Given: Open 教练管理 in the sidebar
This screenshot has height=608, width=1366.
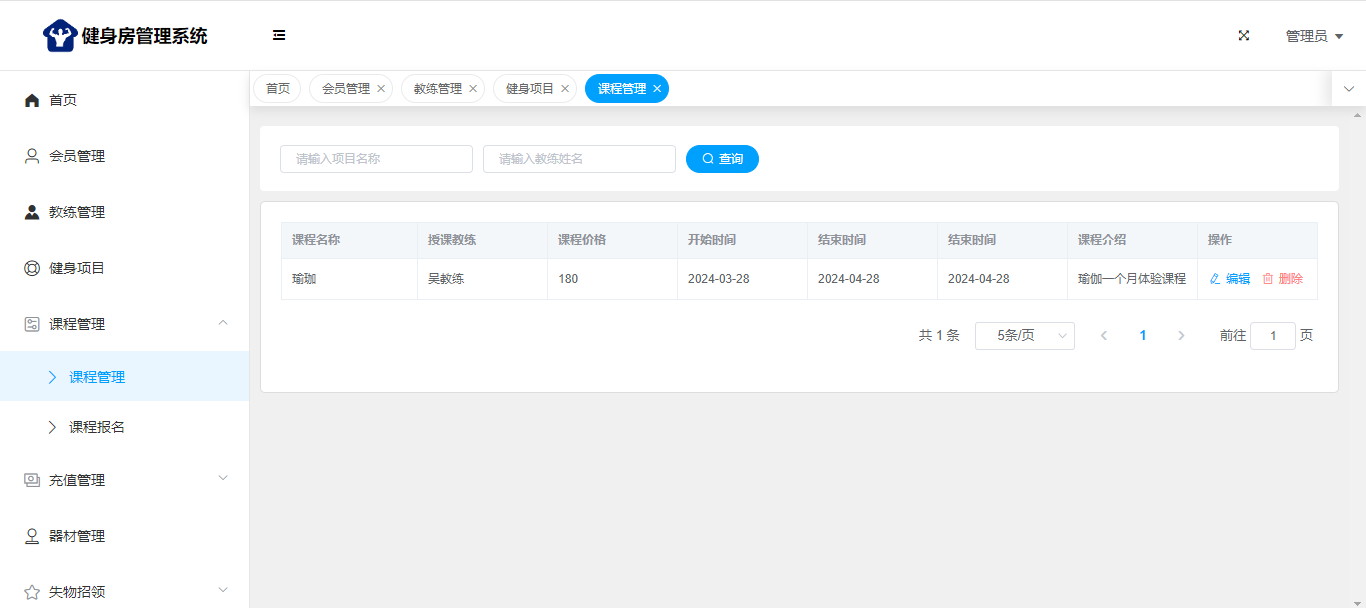Looking at the screenshot, I should pos(77,212).
